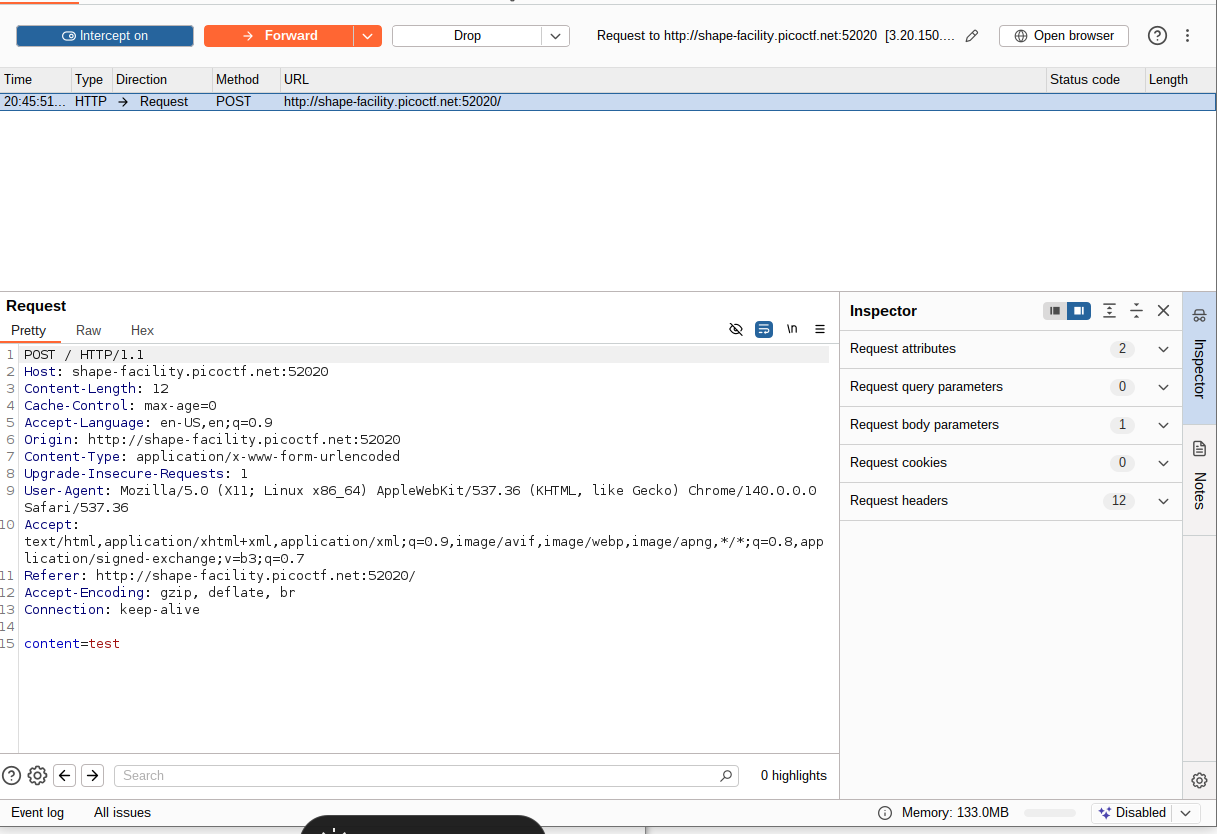Toggle hidden message parts eye icon
Screen dimensions: 1217x834
[736, 329]
